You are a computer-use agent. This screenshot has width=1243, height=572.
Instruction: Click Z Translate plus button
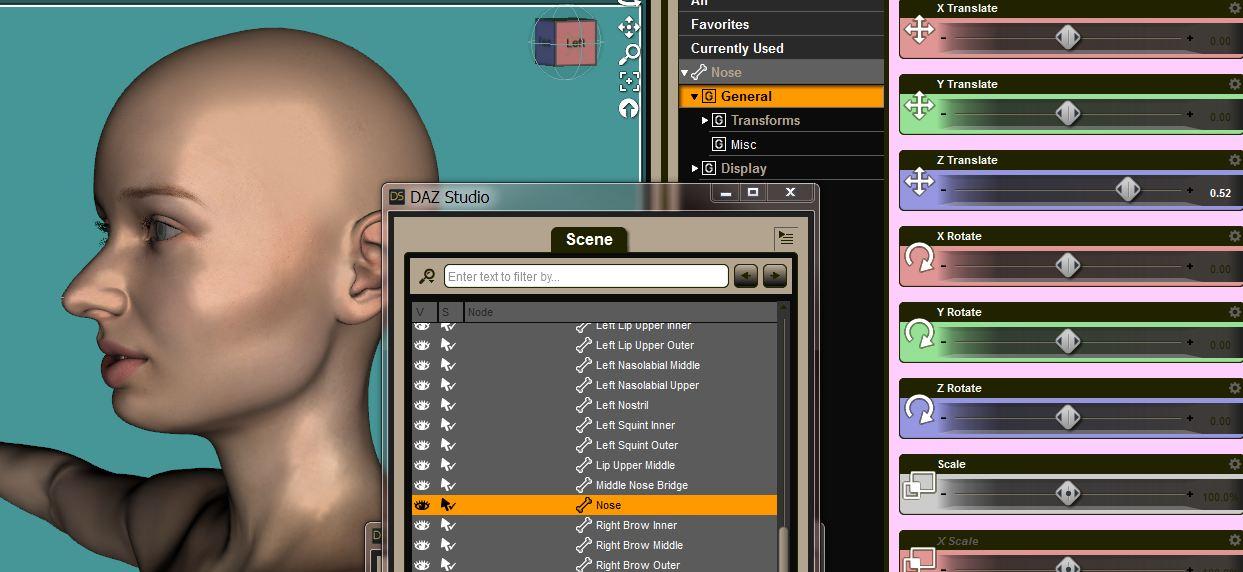1190,191
